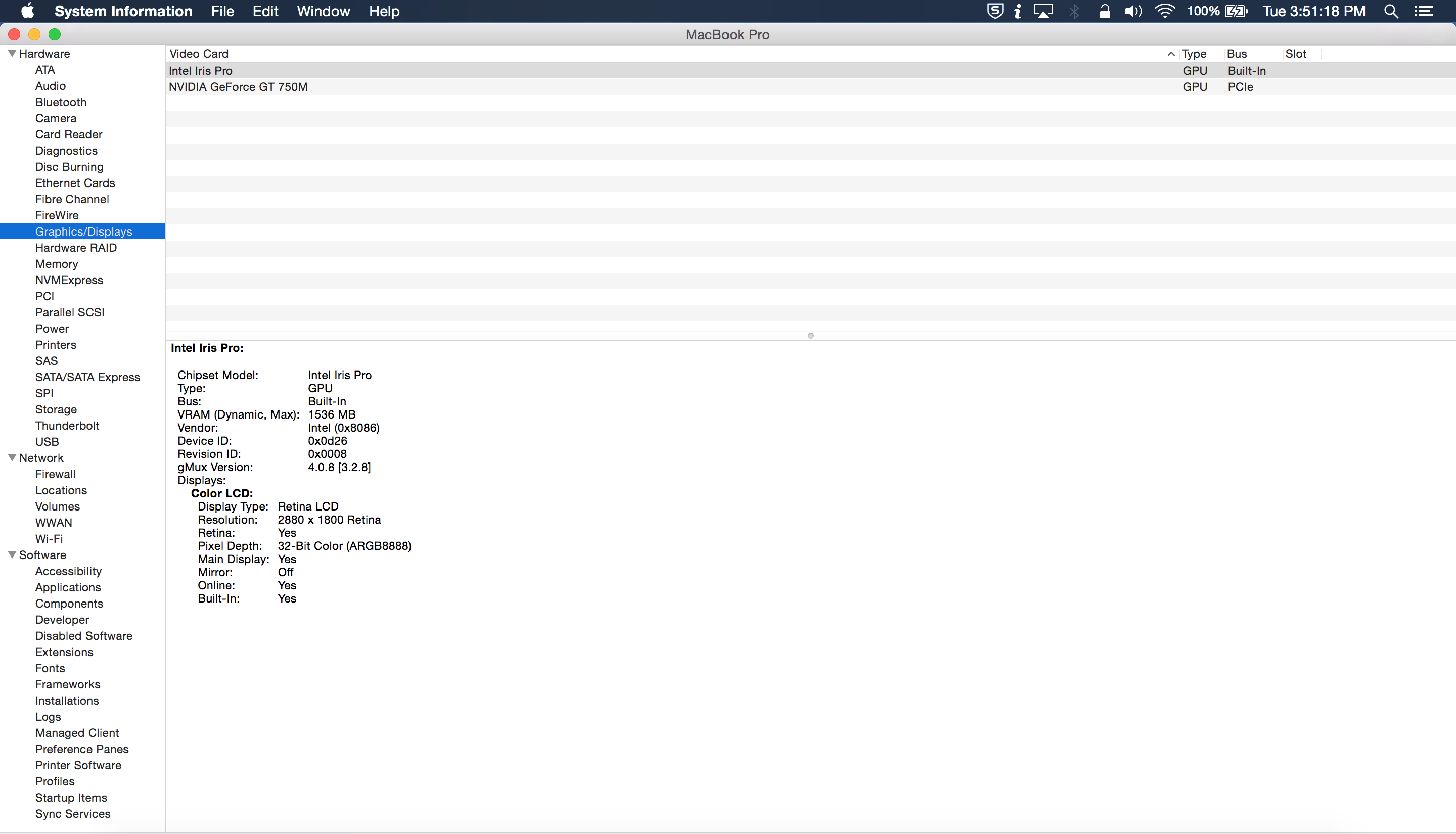Image resolution: width=1456 pixels, height=834 pixels.
Task: Select NVMExpress in the sidebar
Action: coord(69,280)
